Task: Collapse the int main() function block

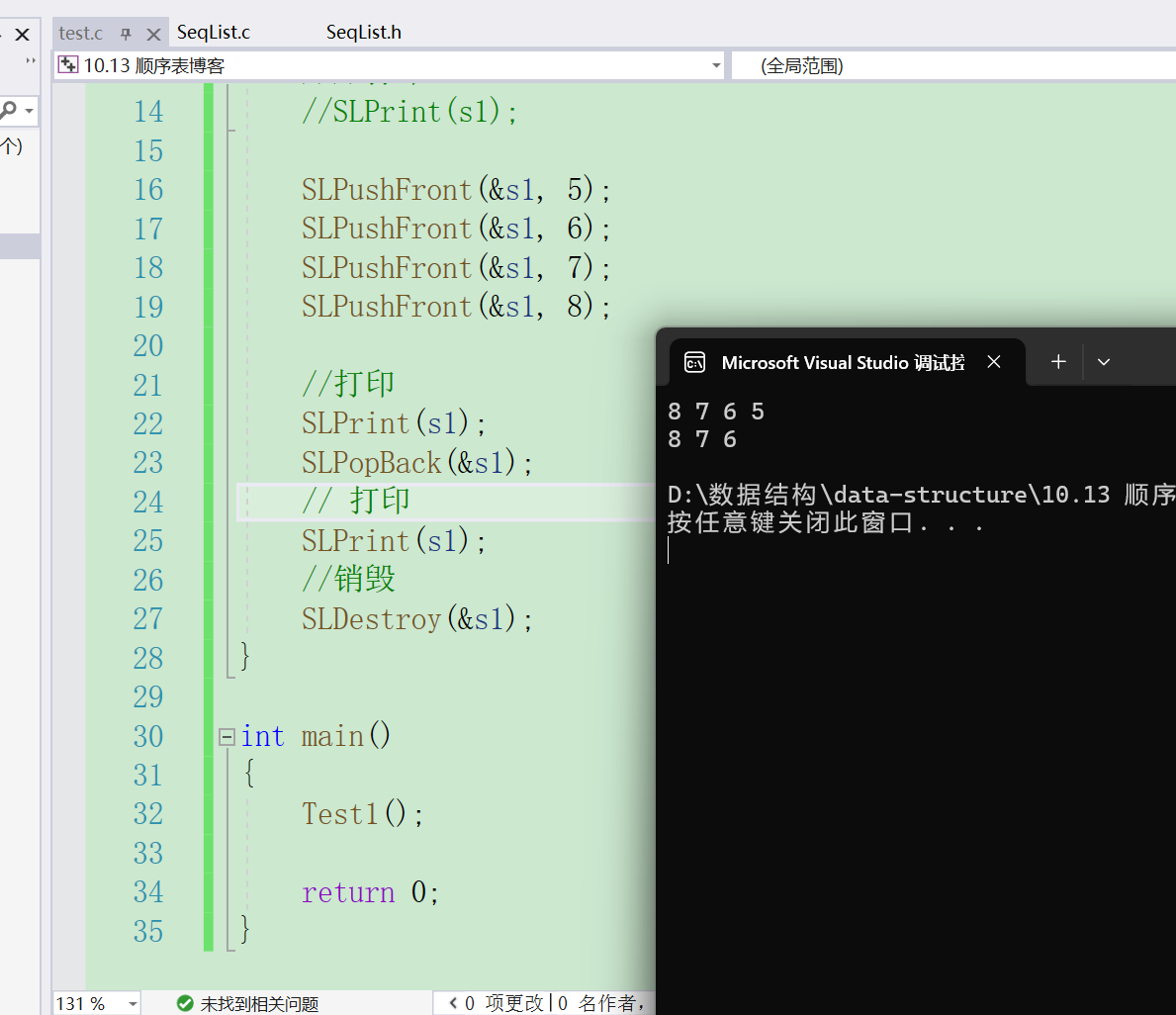Action: point(226,737)
